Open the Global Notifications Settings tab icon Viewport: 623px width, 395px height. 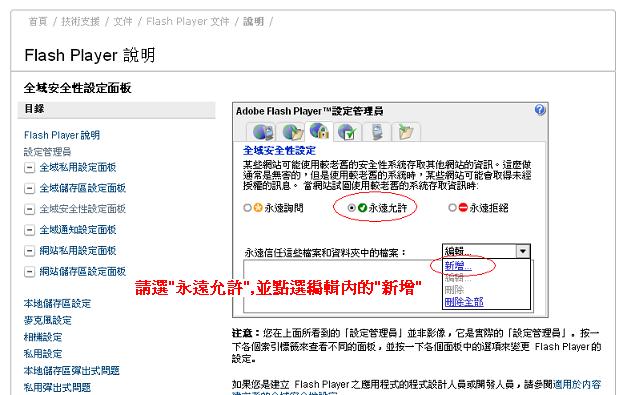tap(348, 132)
